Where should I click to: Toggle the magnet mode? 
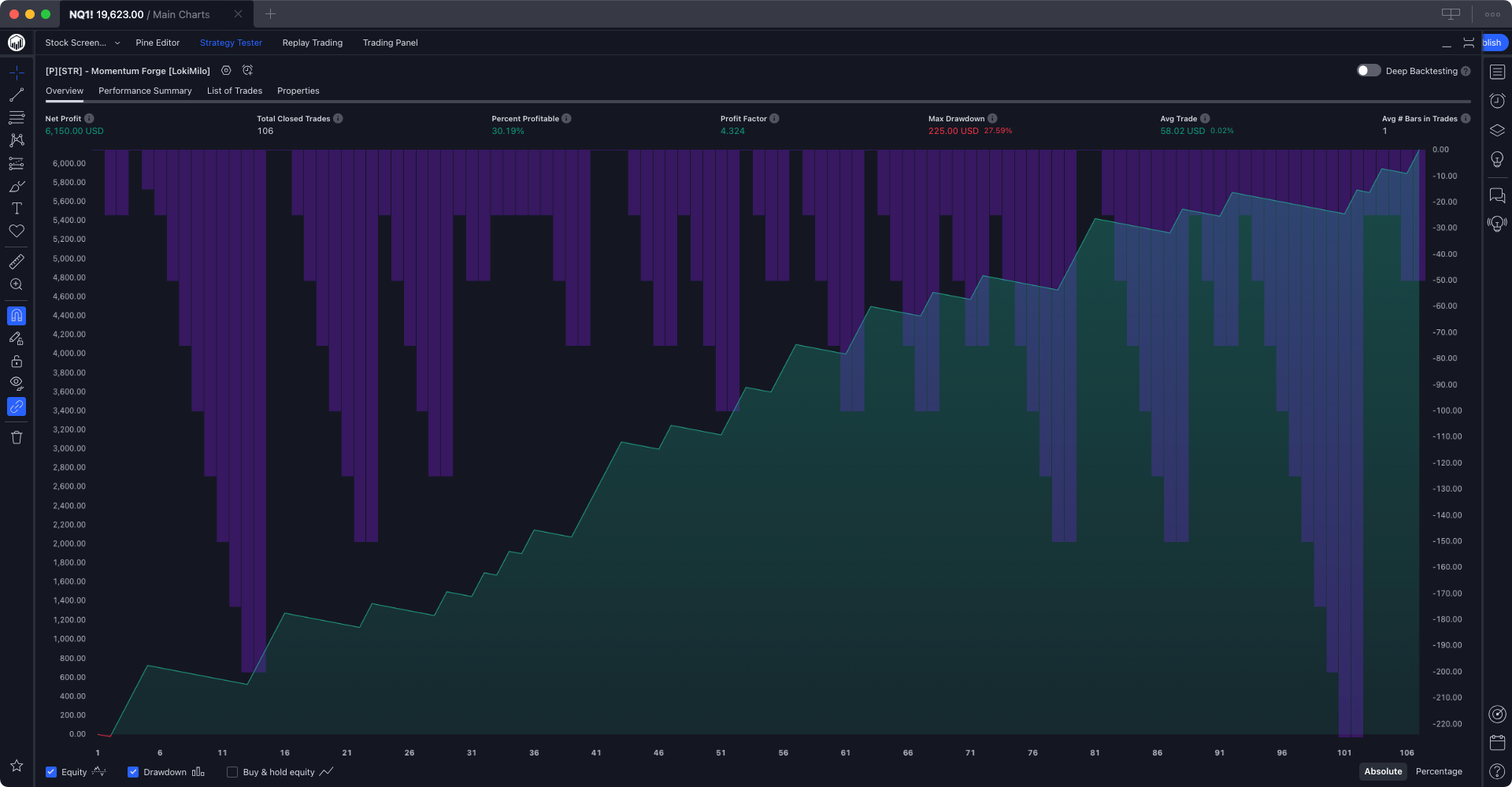point(17,316)
